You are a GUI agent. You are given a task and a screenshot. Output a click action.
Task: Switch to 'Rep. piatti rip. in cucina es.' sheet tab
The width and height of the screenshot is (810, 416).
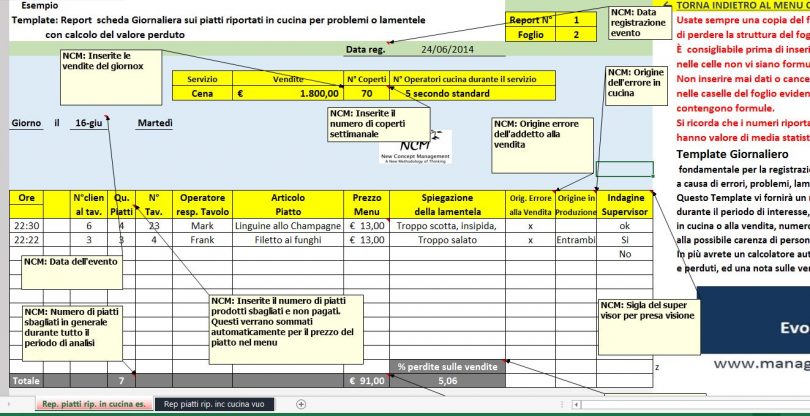tap(94, 404)
